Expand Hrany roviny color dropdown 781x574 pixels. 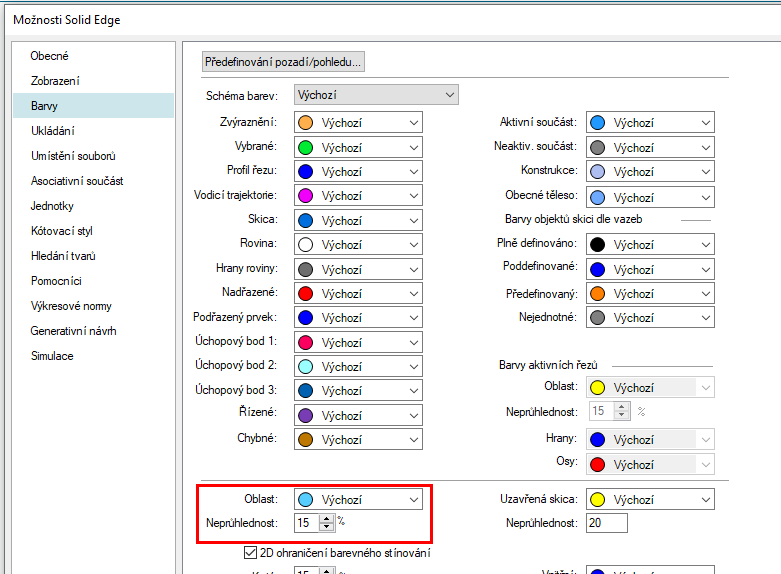pos(358,269)
